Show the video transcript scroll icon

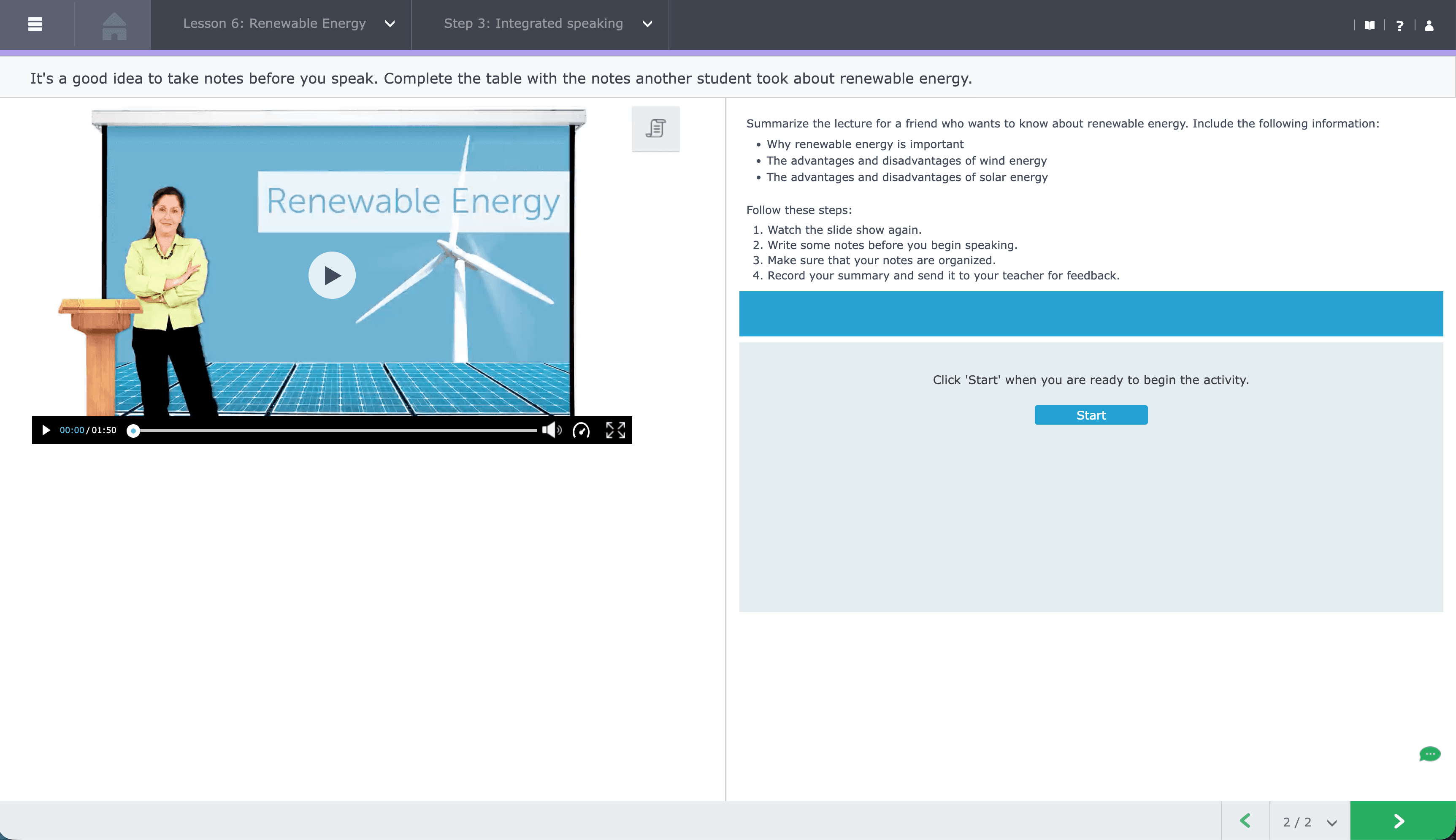click(x=656, y=128)
